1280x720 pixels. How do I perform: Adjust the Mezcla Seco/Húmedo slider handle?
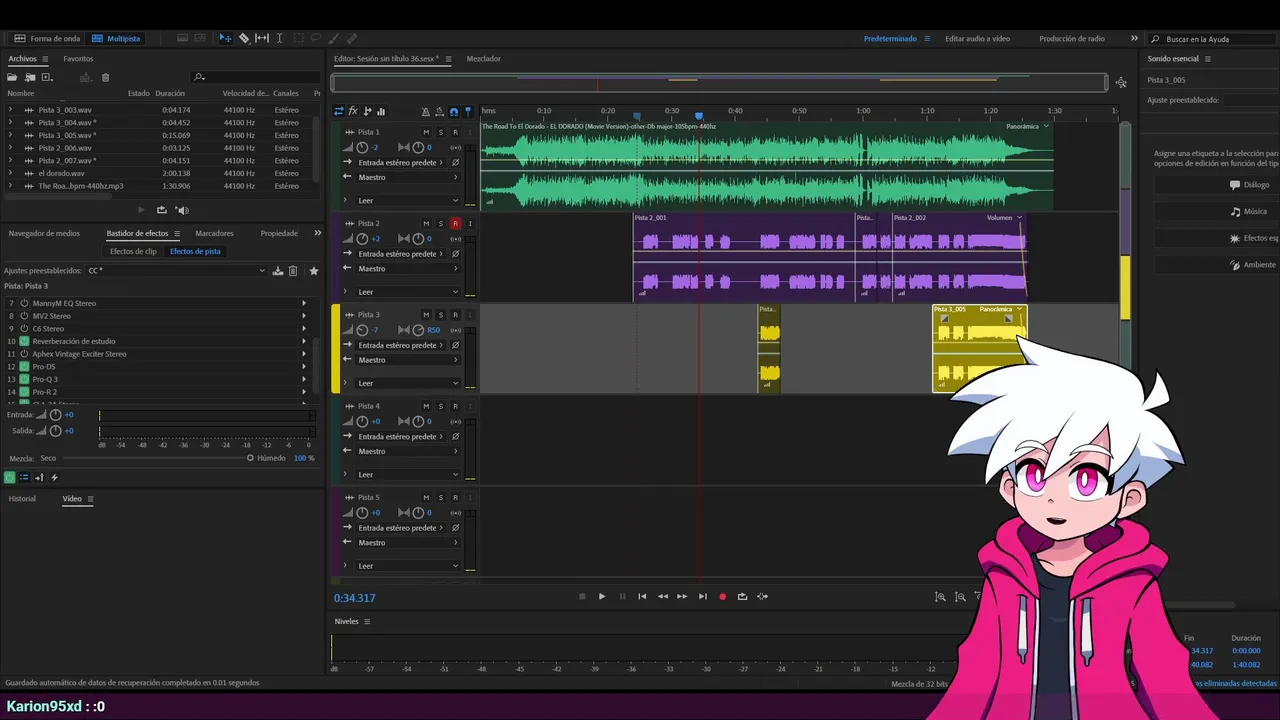[250, 458]
